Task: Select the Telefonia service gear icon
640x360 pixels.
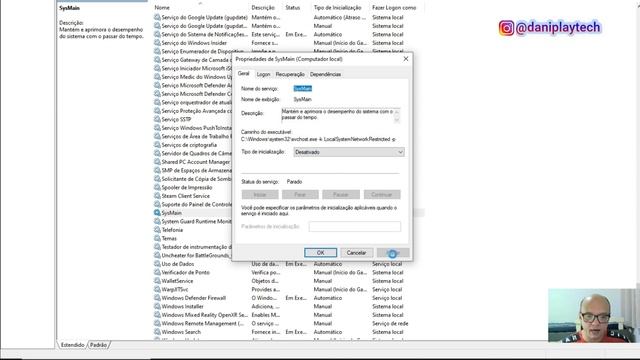Action: [157, 230]
